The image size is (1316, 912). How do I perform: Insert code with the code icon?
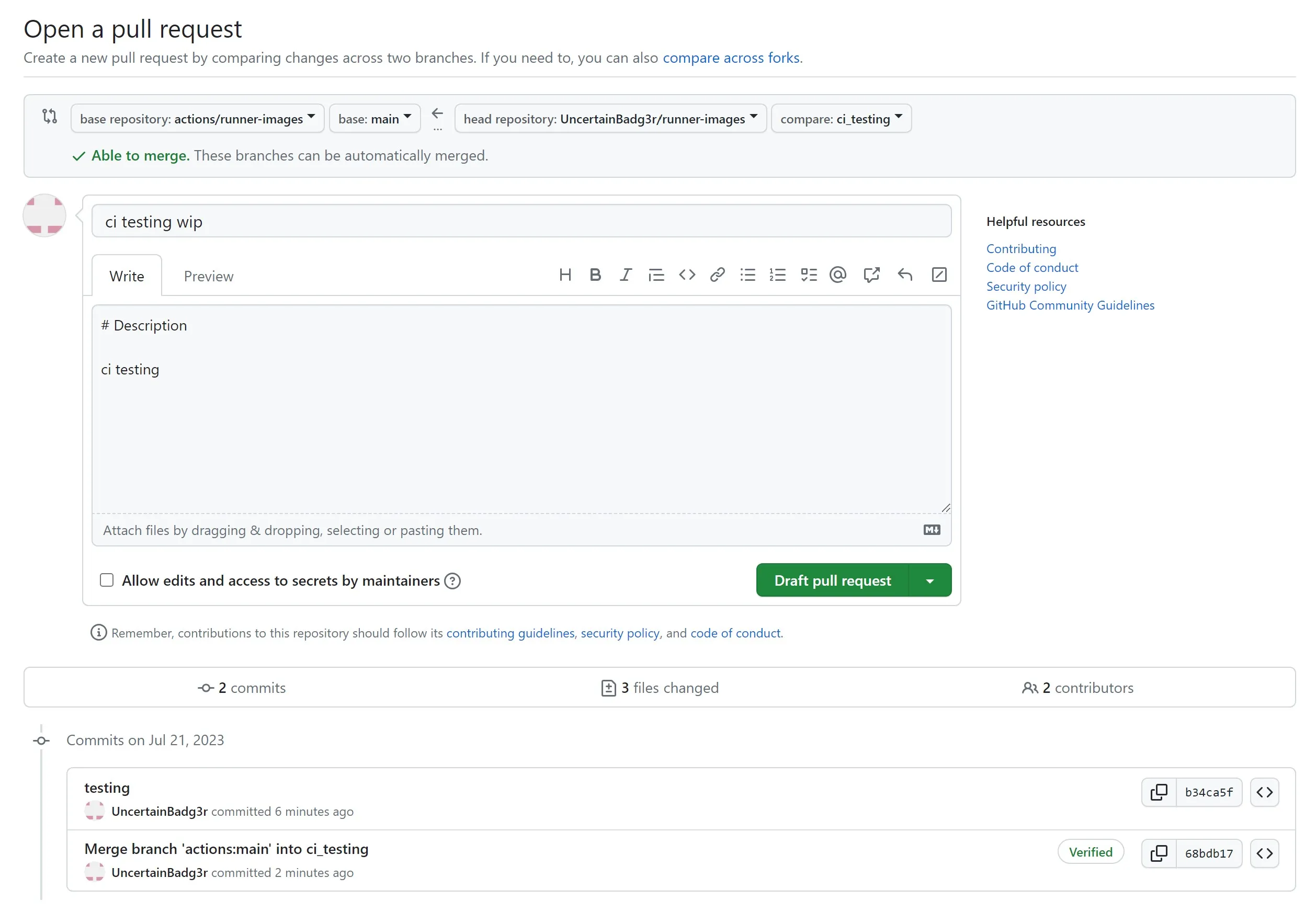[x=686, y=275]
